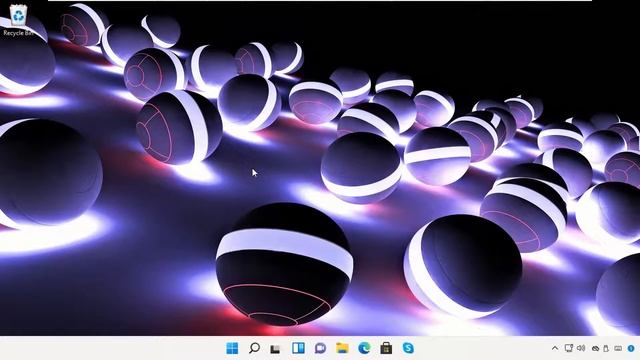Open Skype from the taskbar
Screen dimensions: 640x360
point(408,348)
